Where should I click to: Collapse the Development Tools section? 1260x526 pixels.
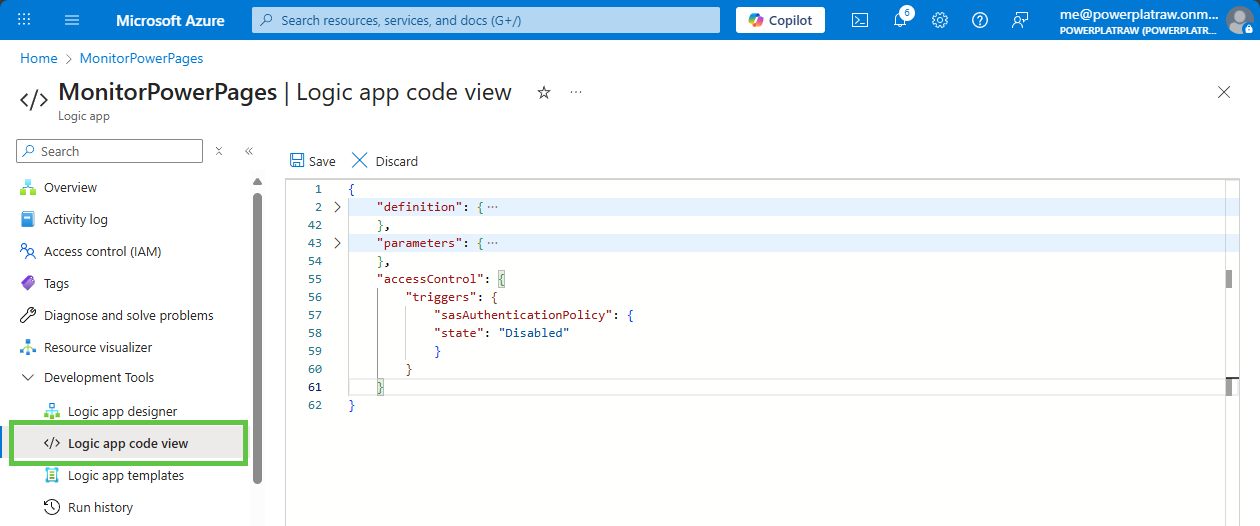(28, 377)
